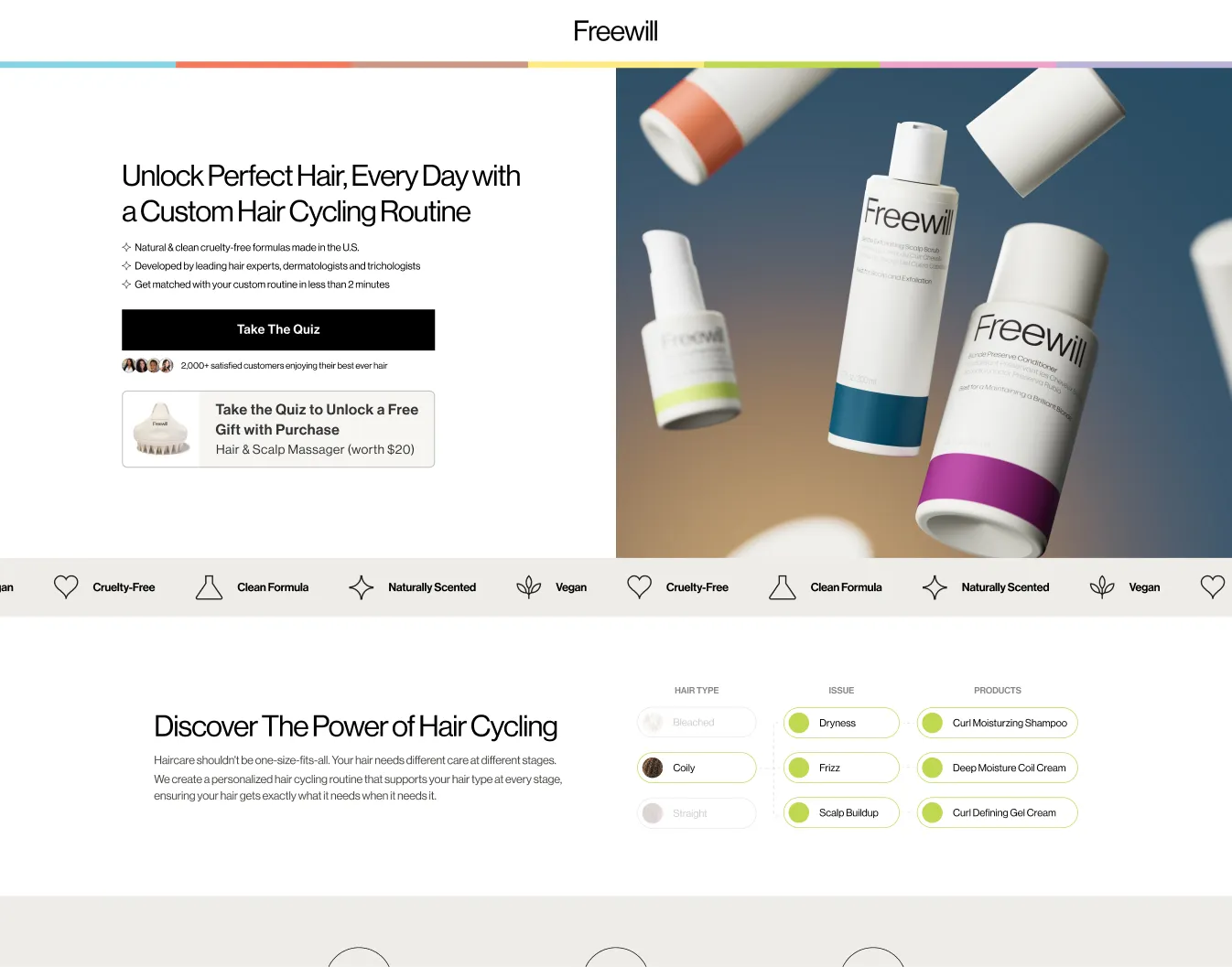The width and height of the screenshot is (1232, 967).
Task: Click the Take The Quiz button
Action: (x=278, y=329)
